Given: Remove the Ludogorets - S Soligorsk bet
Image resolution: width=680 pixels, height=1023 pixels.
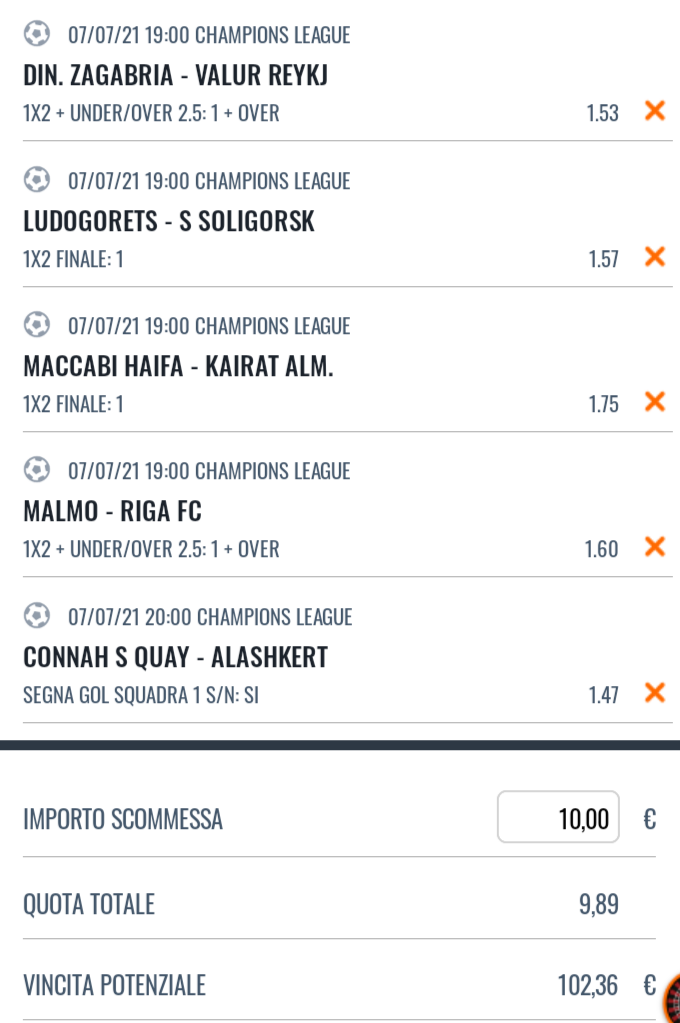Looking at the screenshot, I should pos(655,257).
